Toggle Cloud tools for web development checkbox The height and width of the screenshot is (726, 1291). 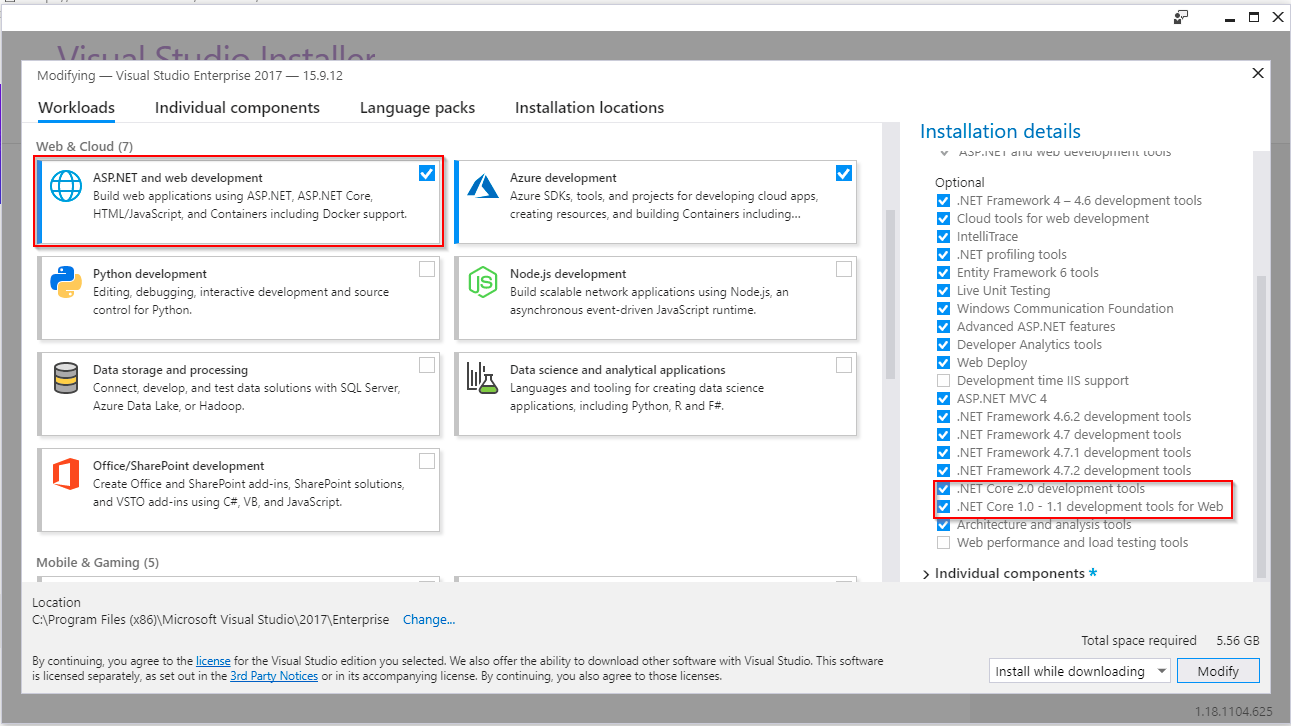click(943, 218)
